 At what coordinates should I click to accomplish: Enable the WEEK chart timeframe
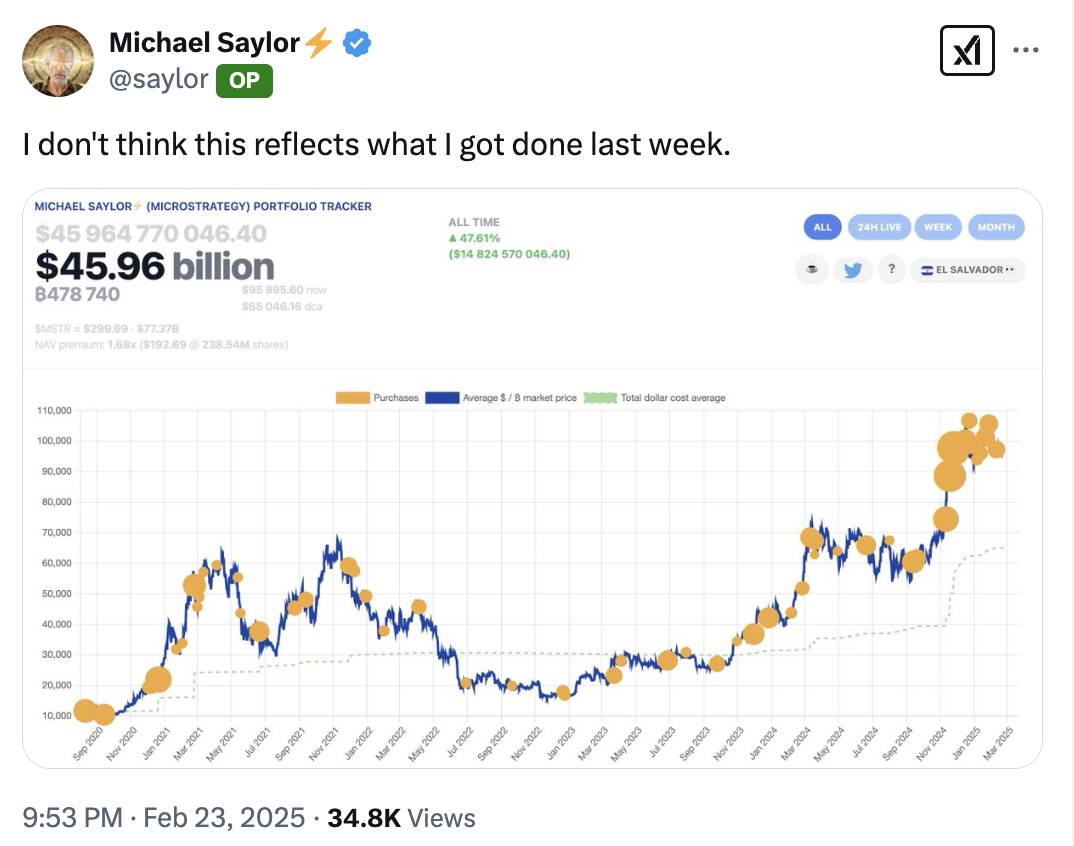[938, 227]
